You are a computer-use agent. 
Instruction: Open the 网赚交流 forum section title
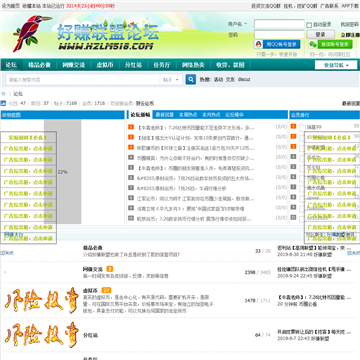[92, 269]
